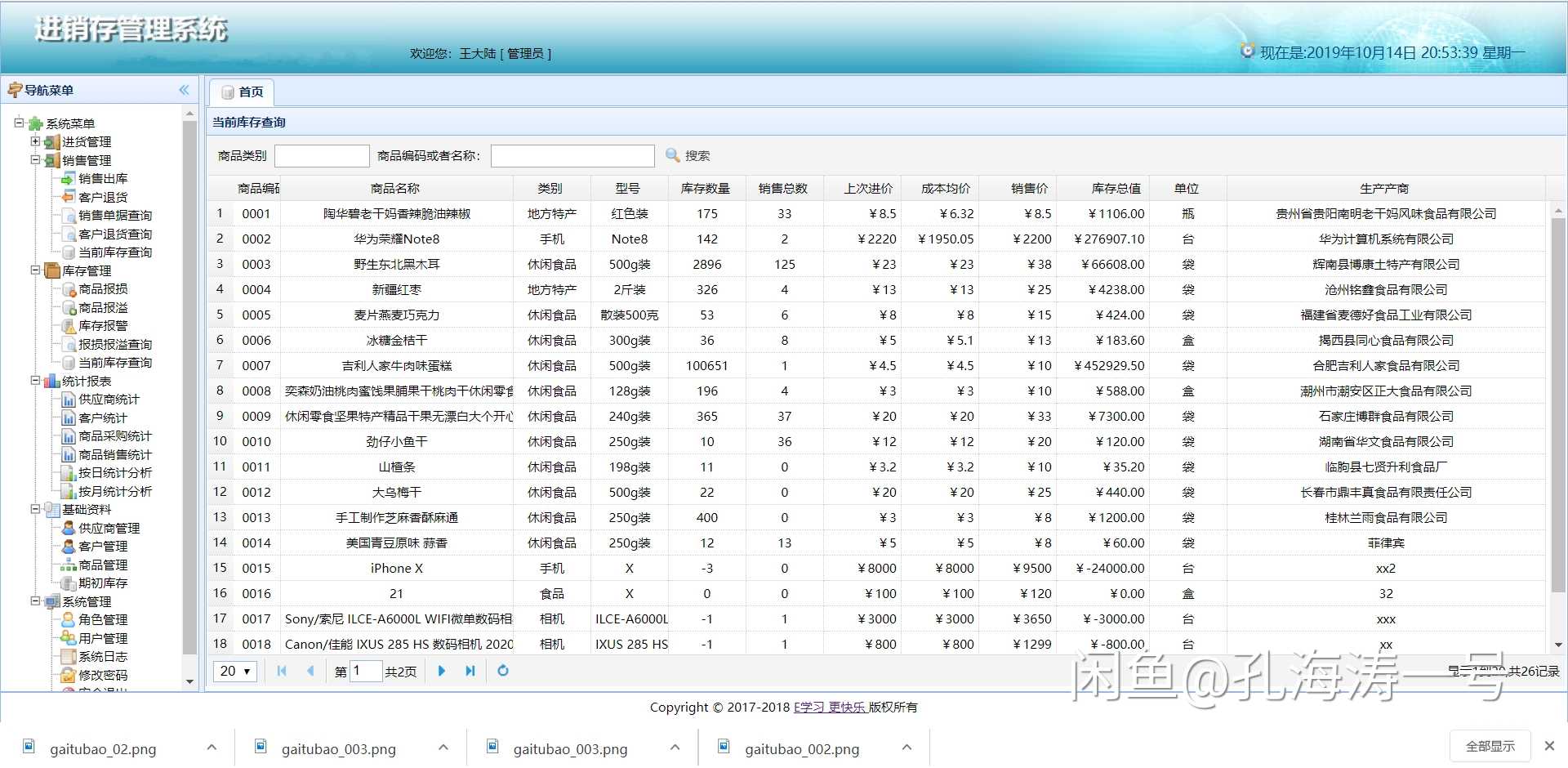
Task: Click the search magnifier icon
Action: coord(673,155)
